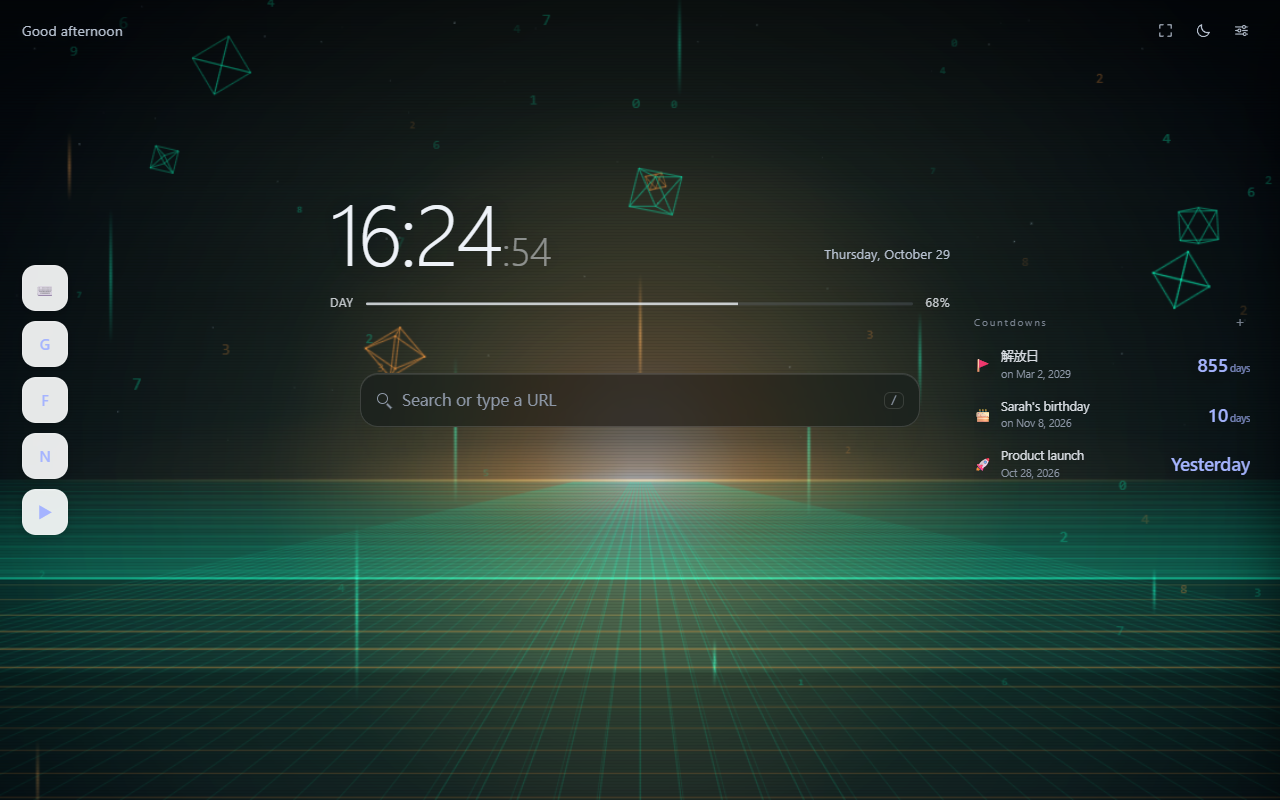Click the 68% day progress label
1280x800 pixels.
(937, 303)
